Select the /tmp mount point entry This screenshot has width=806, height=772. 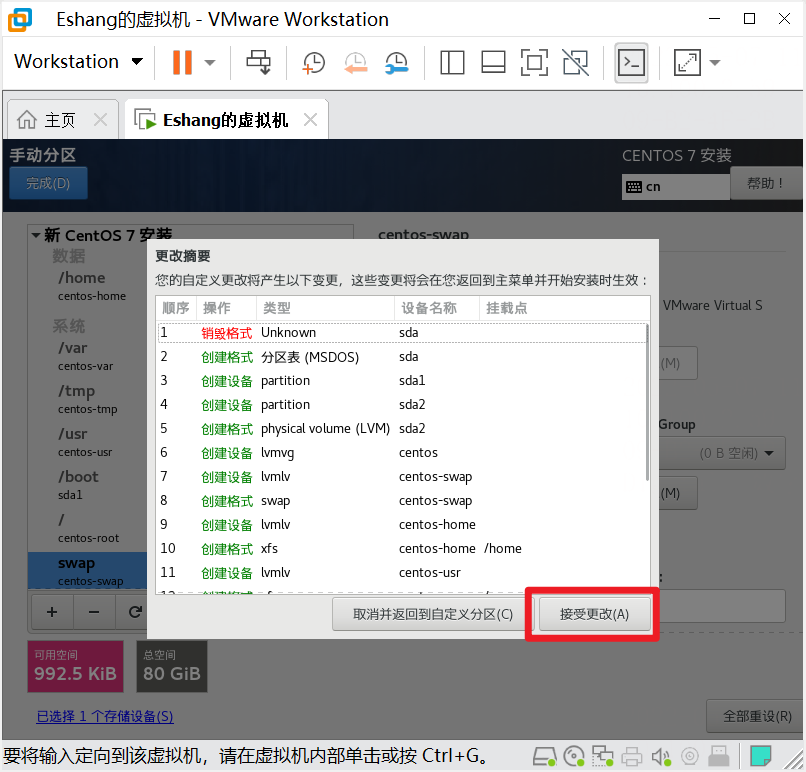pos(87,399)
